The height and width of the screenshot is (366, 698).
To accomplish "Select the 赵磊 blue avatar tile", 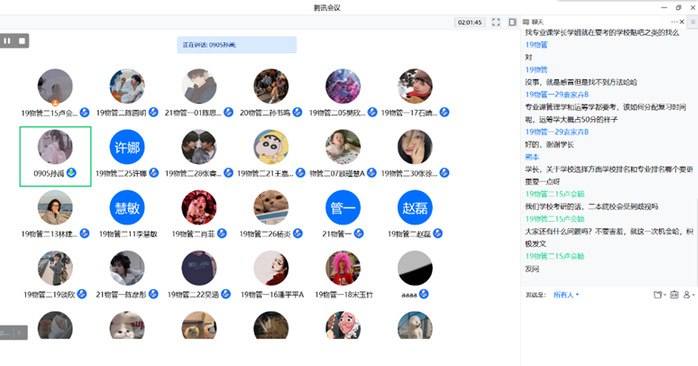I will coord(415,207).
